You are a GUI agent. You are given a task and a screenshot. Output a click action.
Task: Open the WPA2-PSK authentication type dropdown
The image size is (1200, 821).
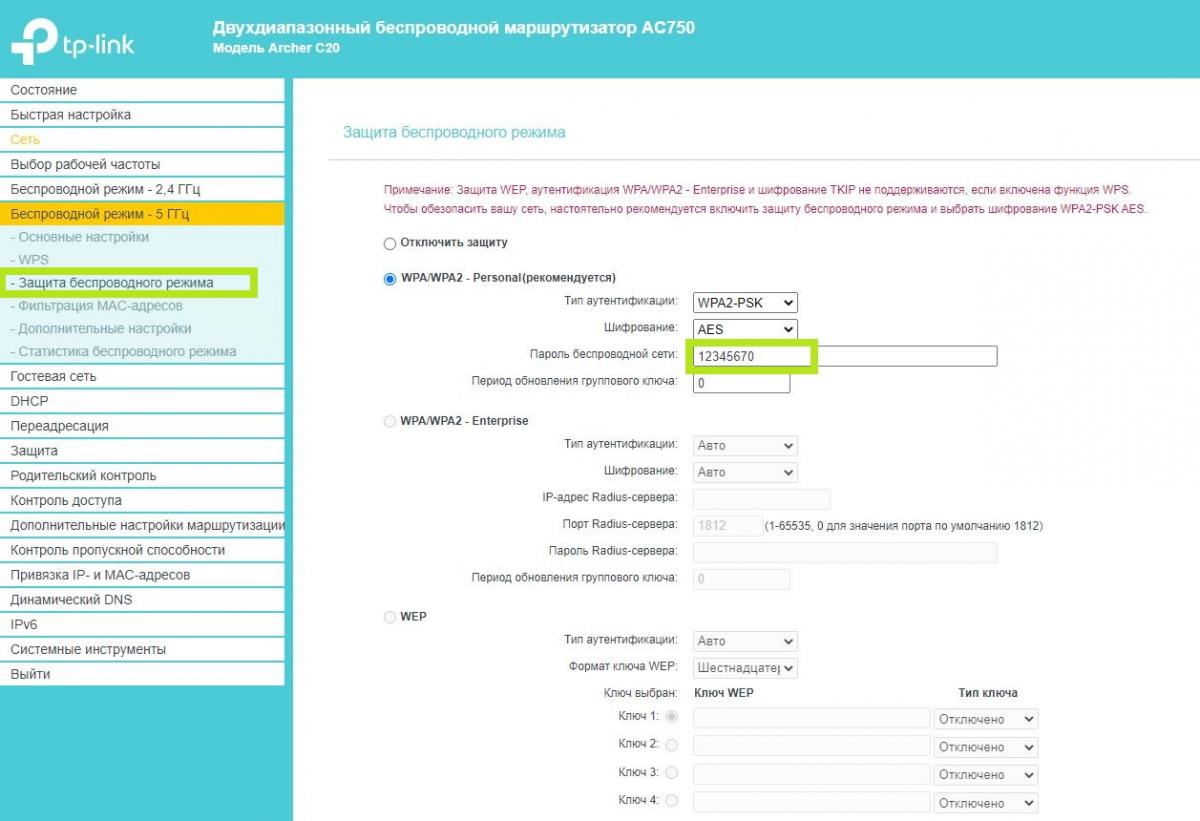coord(745,302)
